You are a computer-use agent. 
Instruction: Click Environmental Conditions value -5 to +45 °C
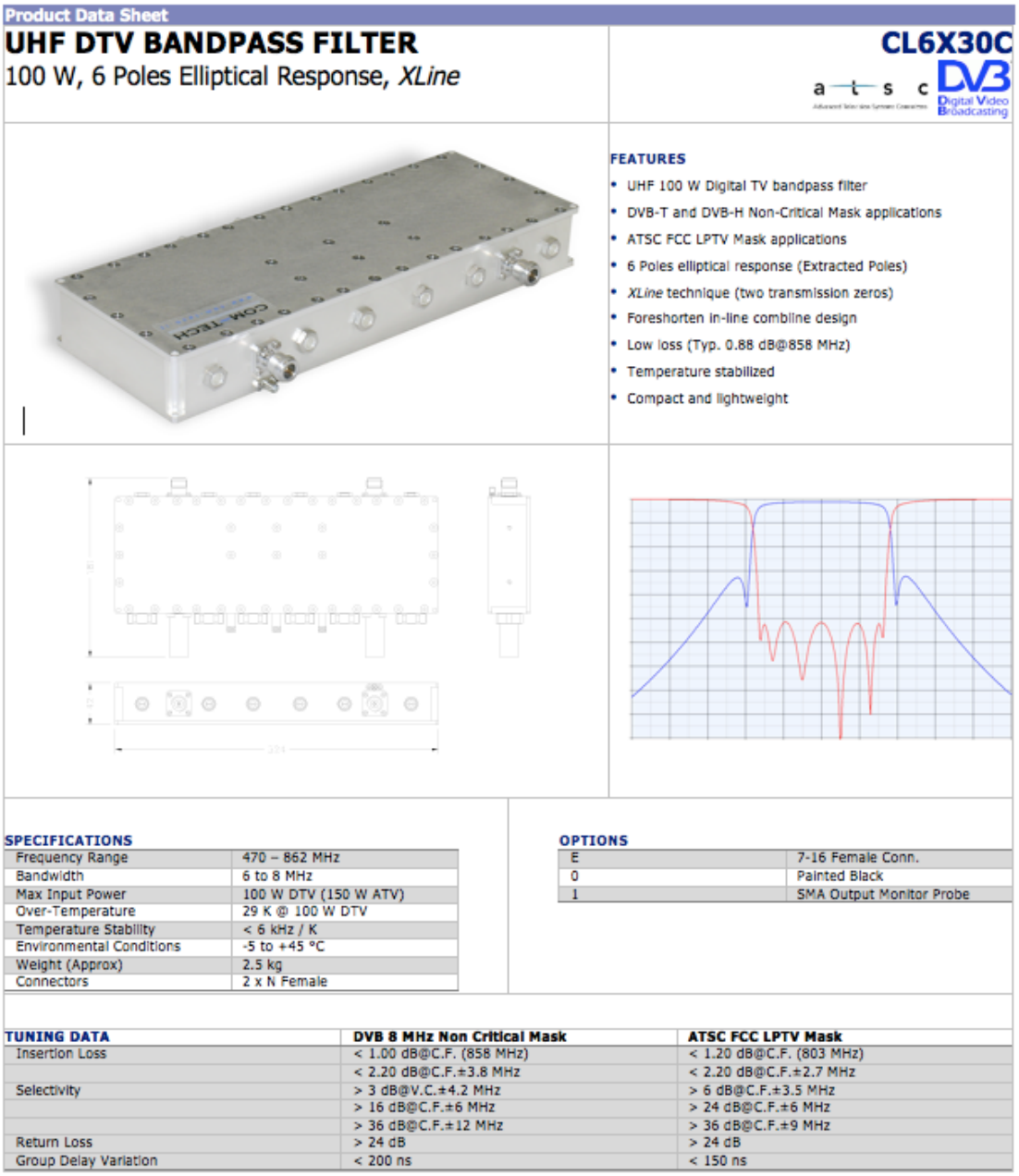[284, 947]
